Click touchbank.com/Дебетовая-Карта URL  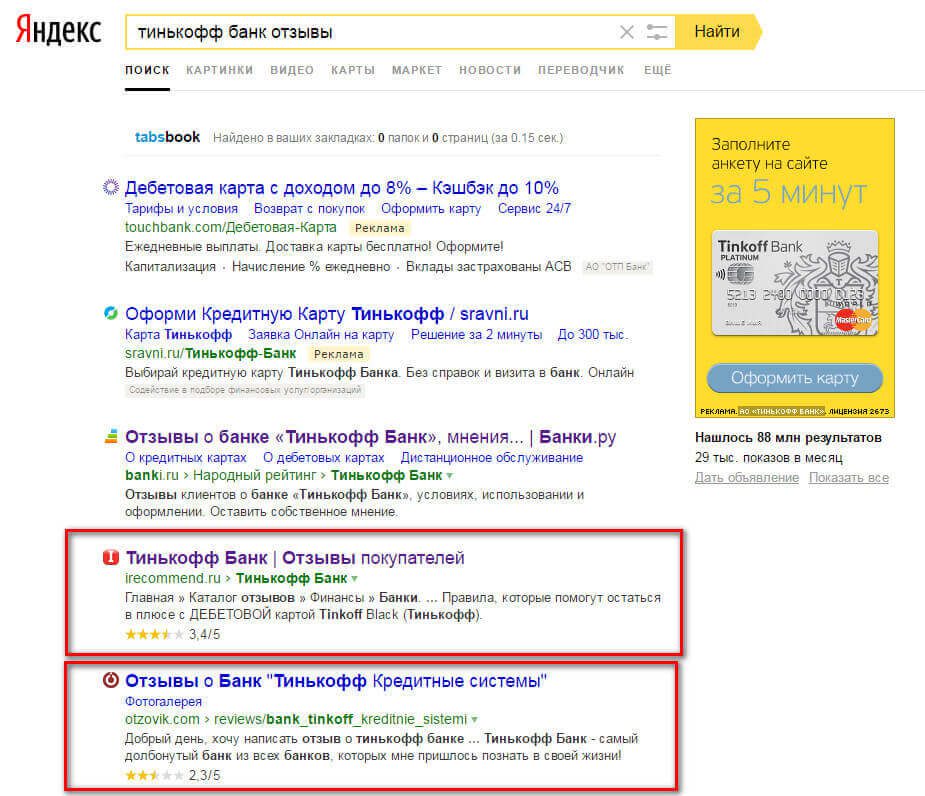(x=231, y=227)
